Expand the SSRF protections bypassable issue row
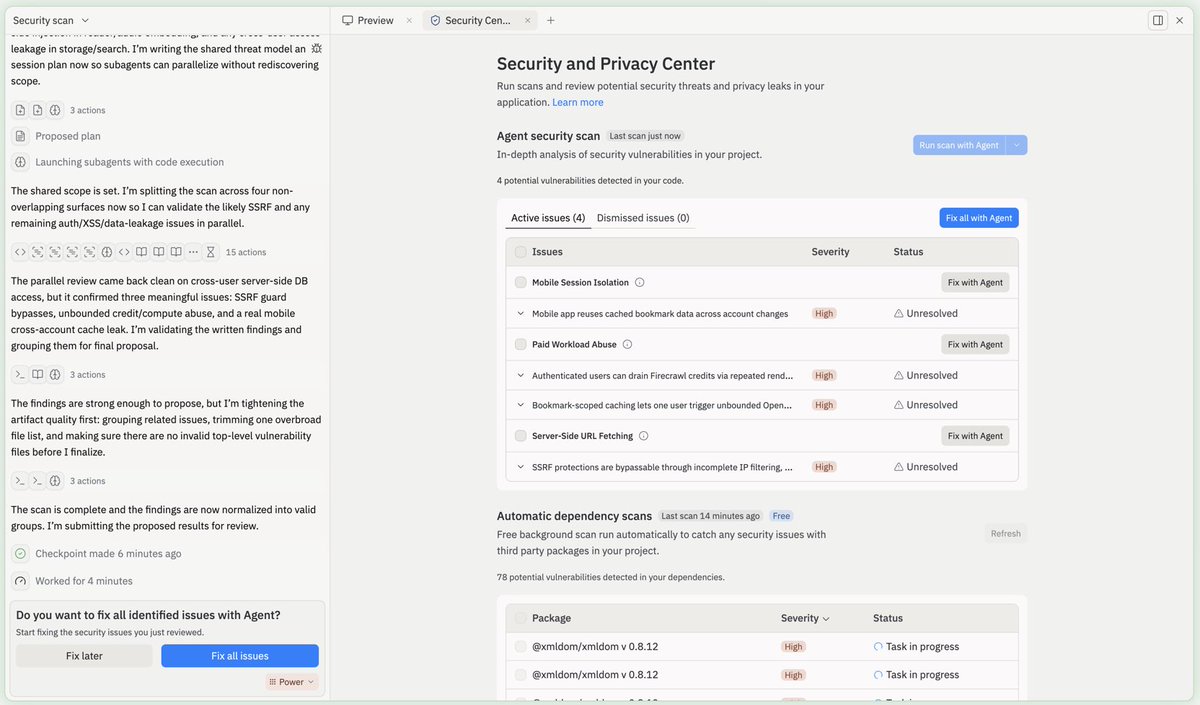 pos(521,467)
